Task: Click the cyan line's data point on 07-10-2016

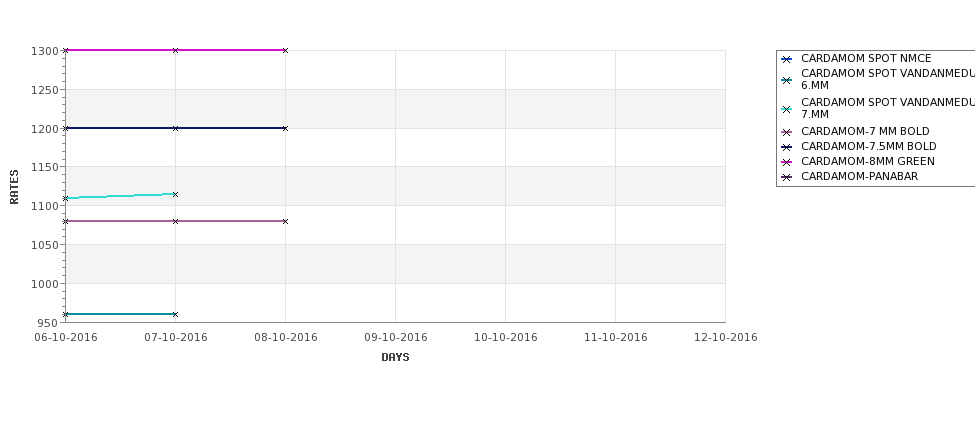Action: pyautogui.click(x=175, y=194)
